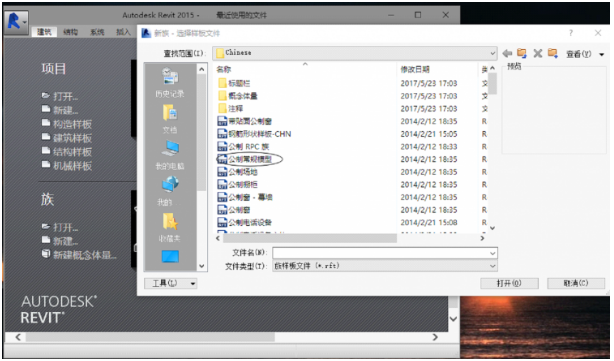Click the file list vertical scrollbar down arrow

pyautogui.click(x=493, y=228)
